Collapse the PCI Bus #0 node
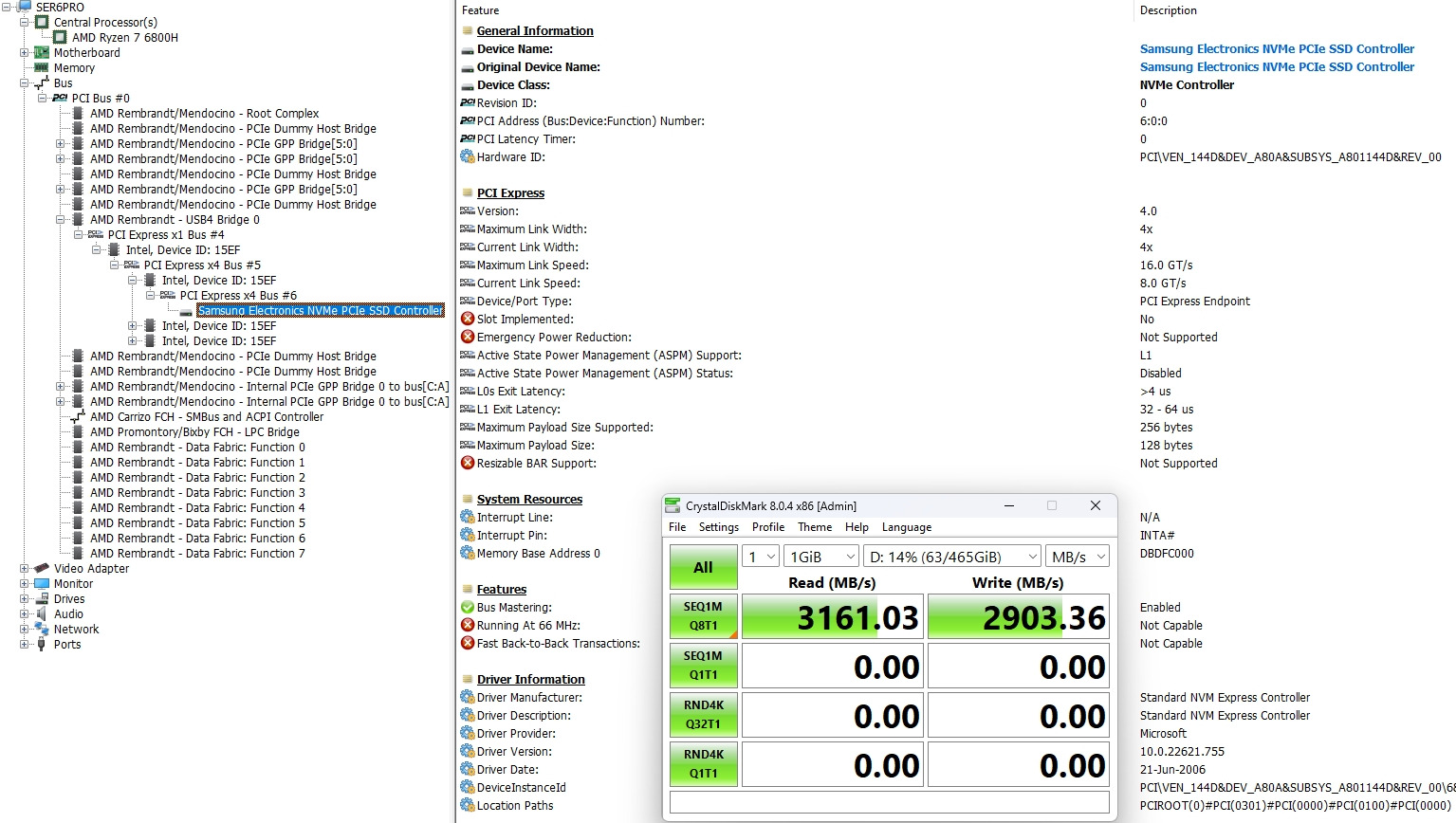 (43, 98)
